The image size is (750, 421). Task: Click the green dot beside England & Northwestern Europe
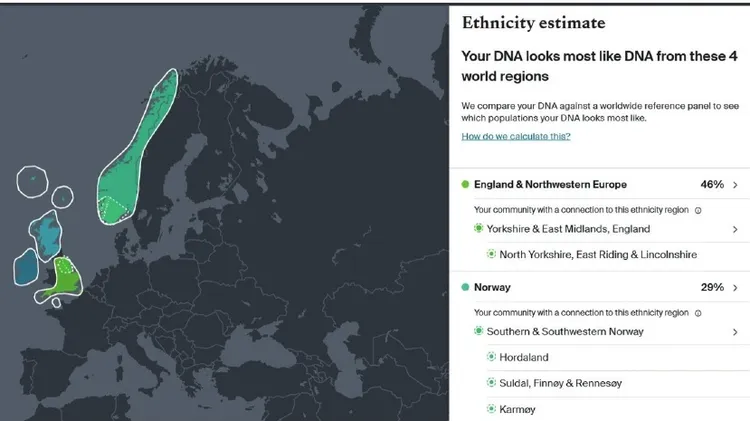pos(465,184)
